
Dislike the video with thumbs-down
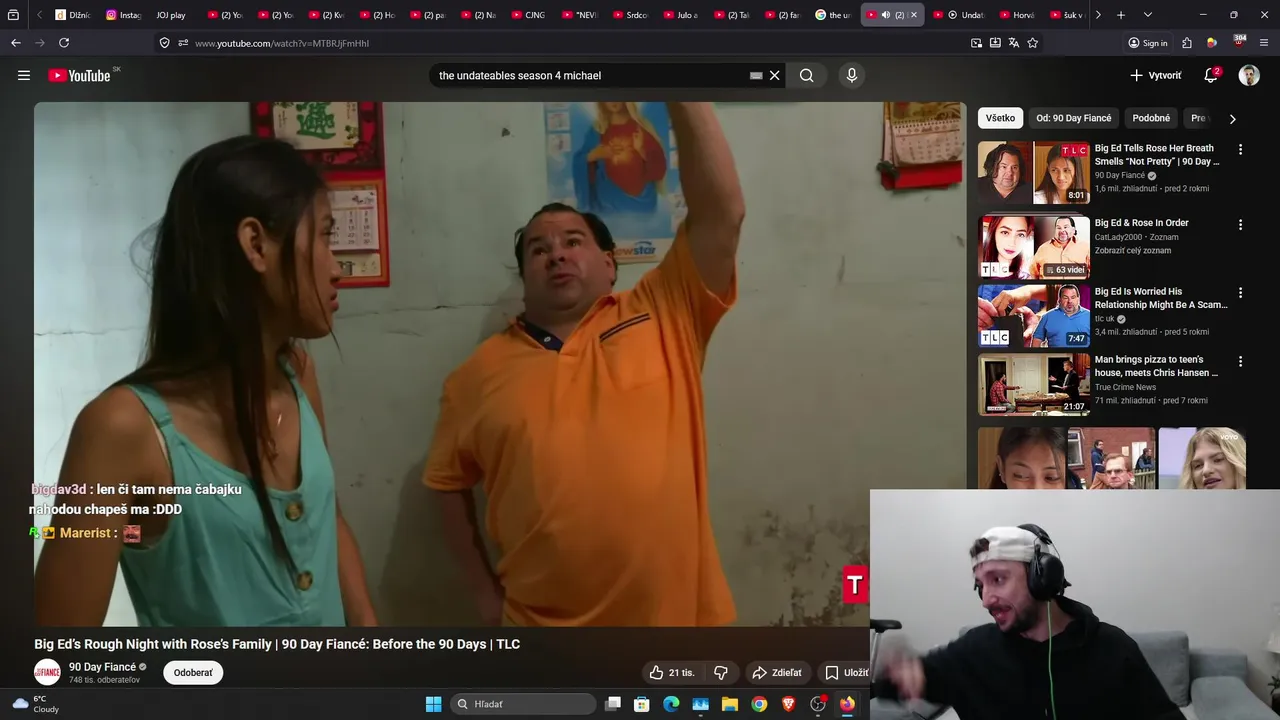tap(721, 673)
